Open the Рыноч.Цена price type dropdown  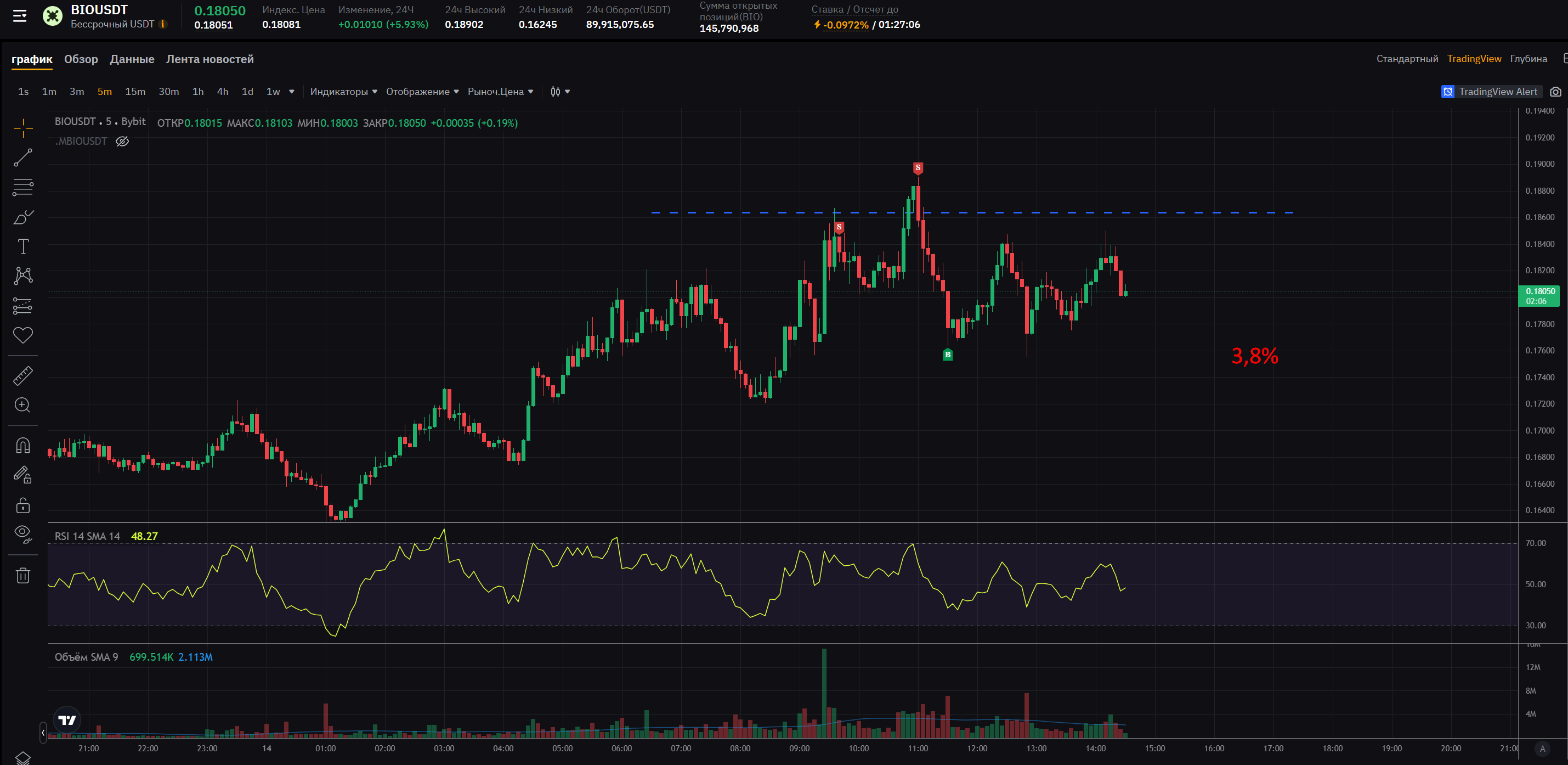500,92
